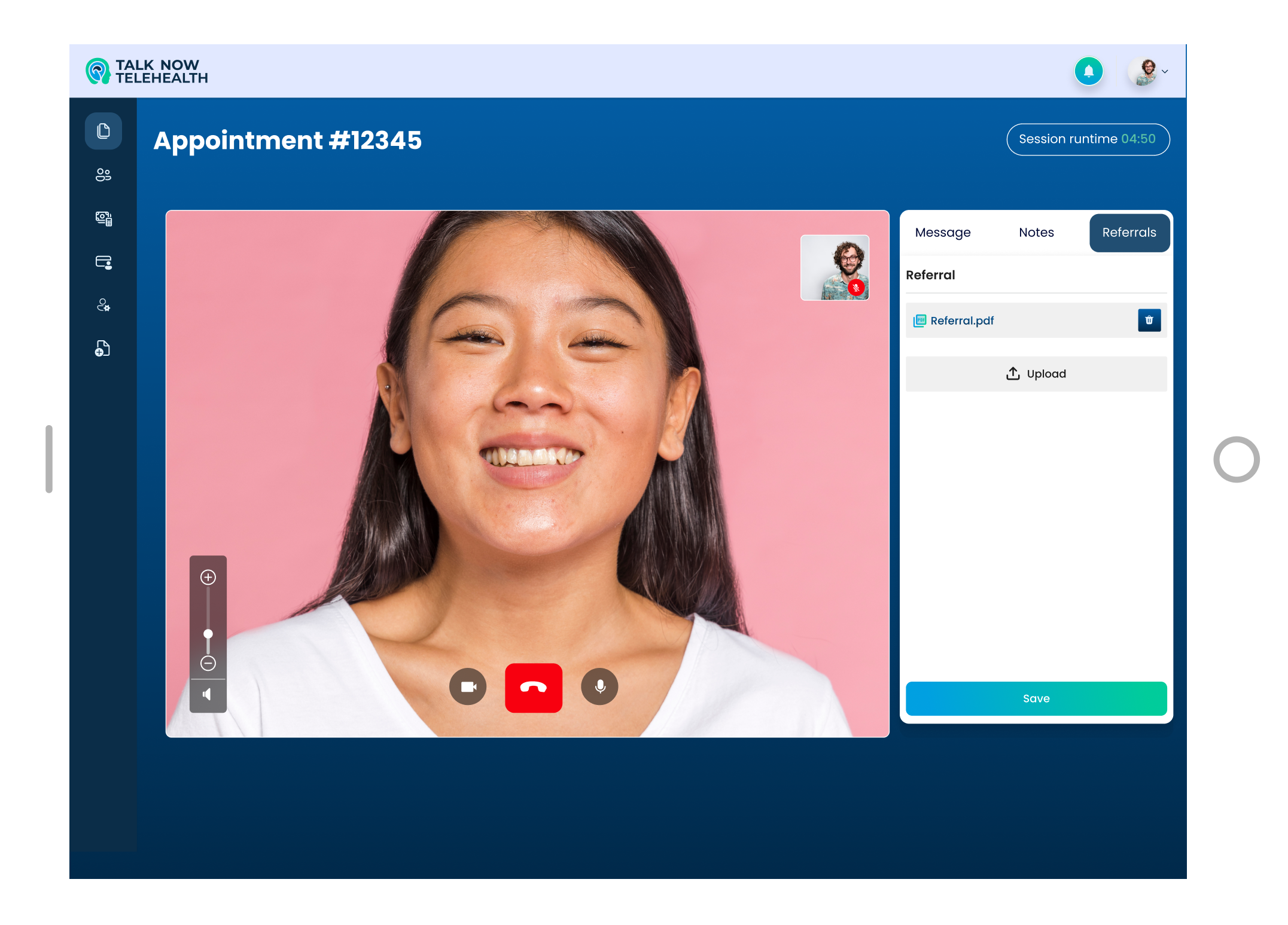Open notifications bell
This screenshot has width=1288, height=925.
point(1088,71)
